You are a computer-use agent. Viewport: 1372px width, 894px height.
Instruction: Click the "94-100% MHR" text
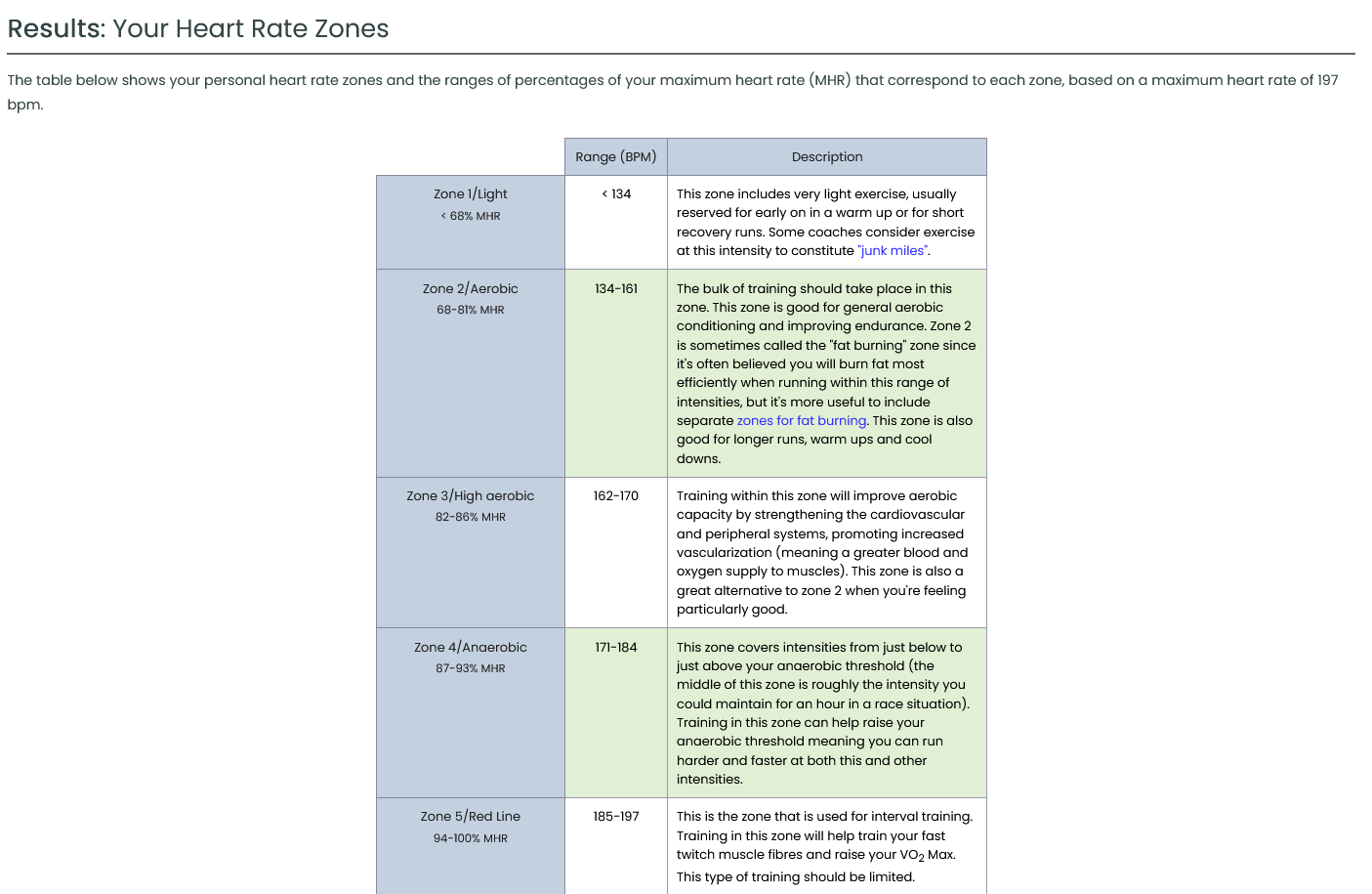click(471, 838)
